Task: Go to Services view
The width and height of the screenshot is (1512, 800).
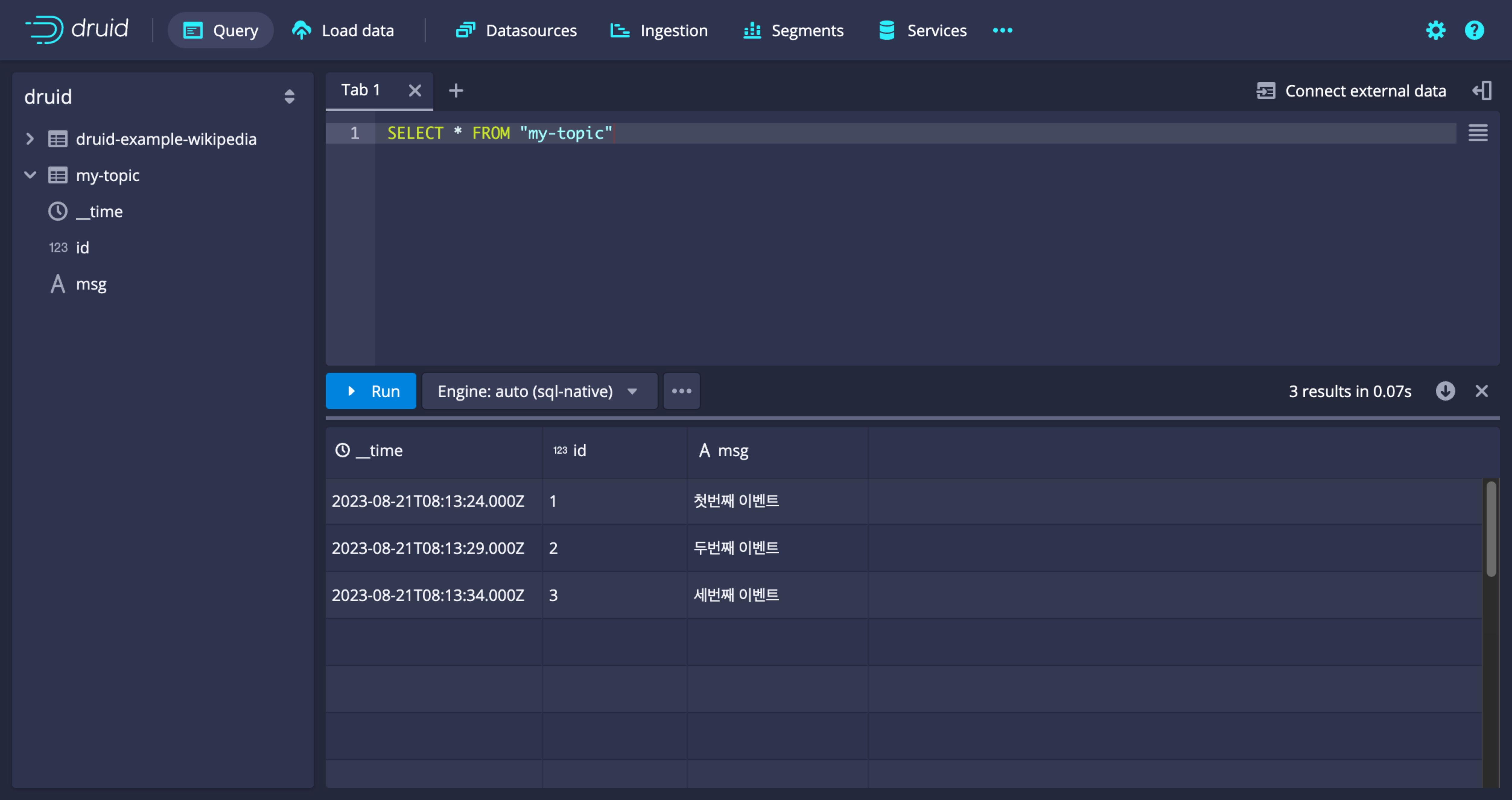Action: click(x=923, y=30)
